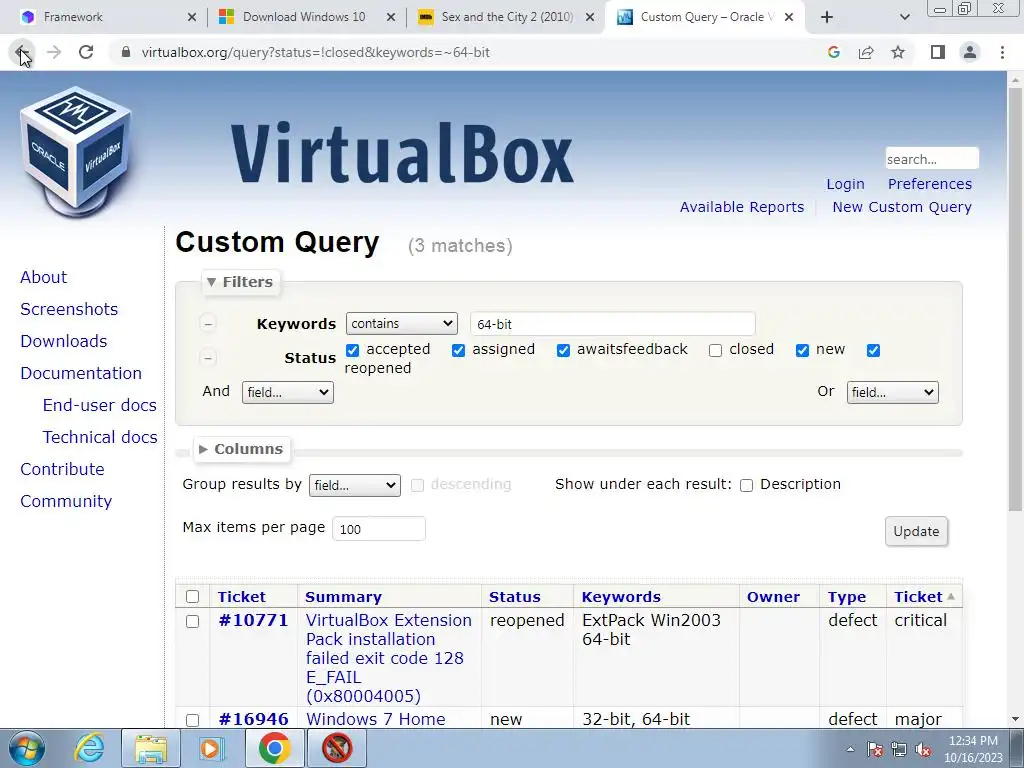The image size is (1024, 768).
Task: Select ticket #10771 row checkbox
Action: pyautogui.click(x=192, y=621)
